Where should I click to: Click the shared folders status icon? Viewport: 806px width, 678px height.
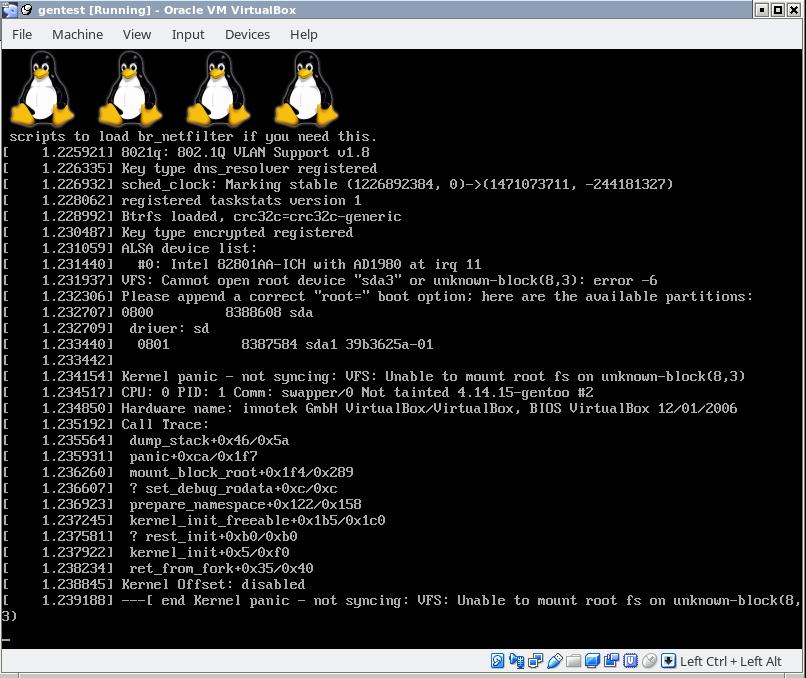(x=574, y=661)
